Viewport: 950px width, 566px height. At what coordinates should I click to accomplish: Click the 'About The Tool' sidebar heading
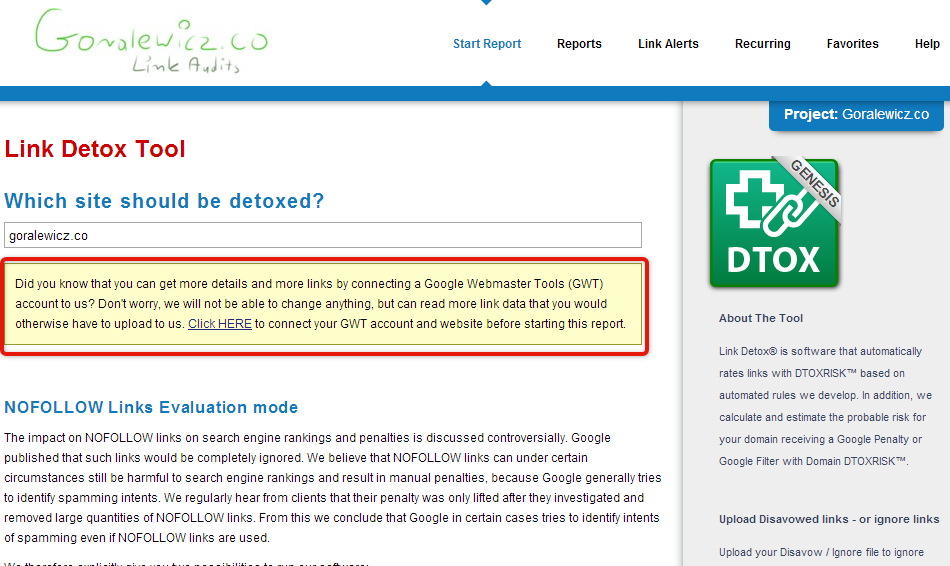click(x=760, y=318)
